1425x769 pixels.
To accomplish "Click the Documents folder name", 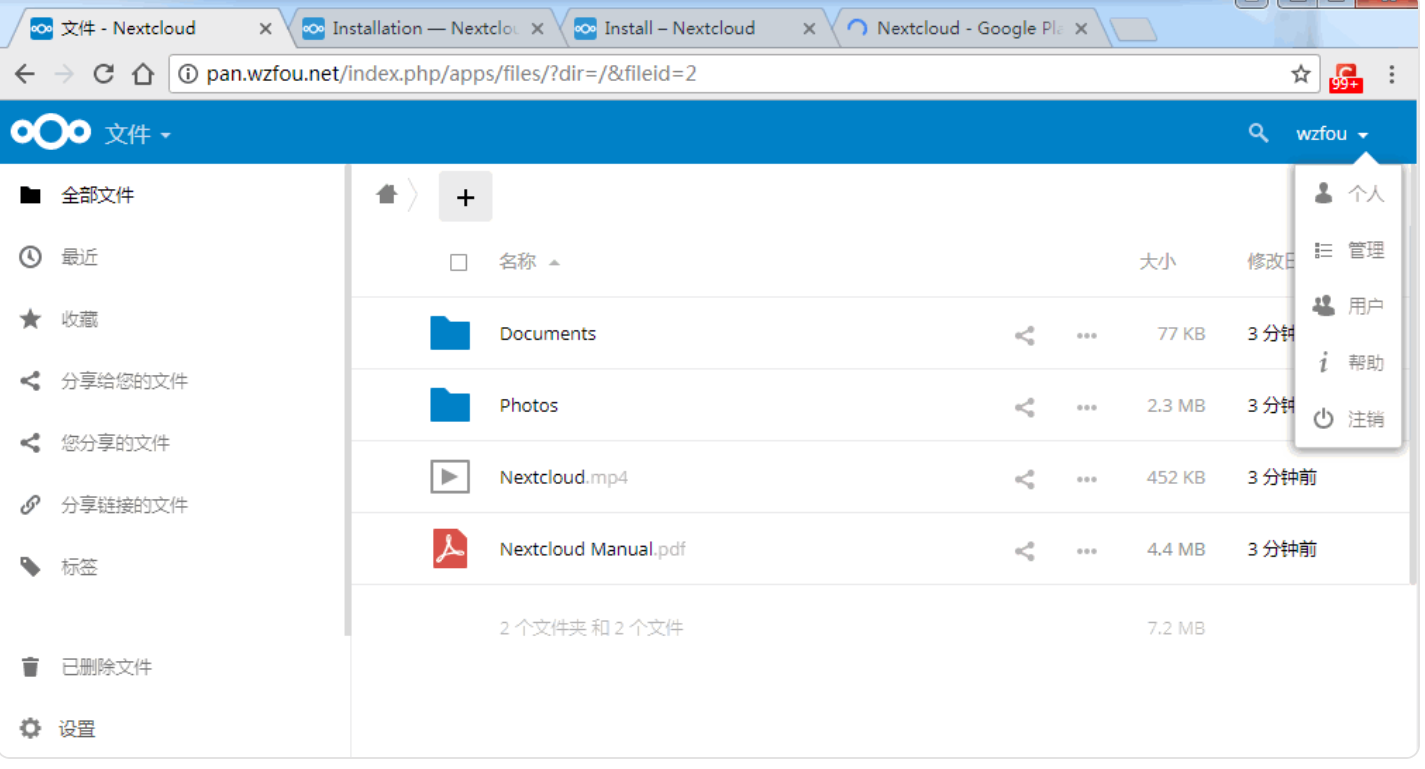I will click(x=548, y=334).
